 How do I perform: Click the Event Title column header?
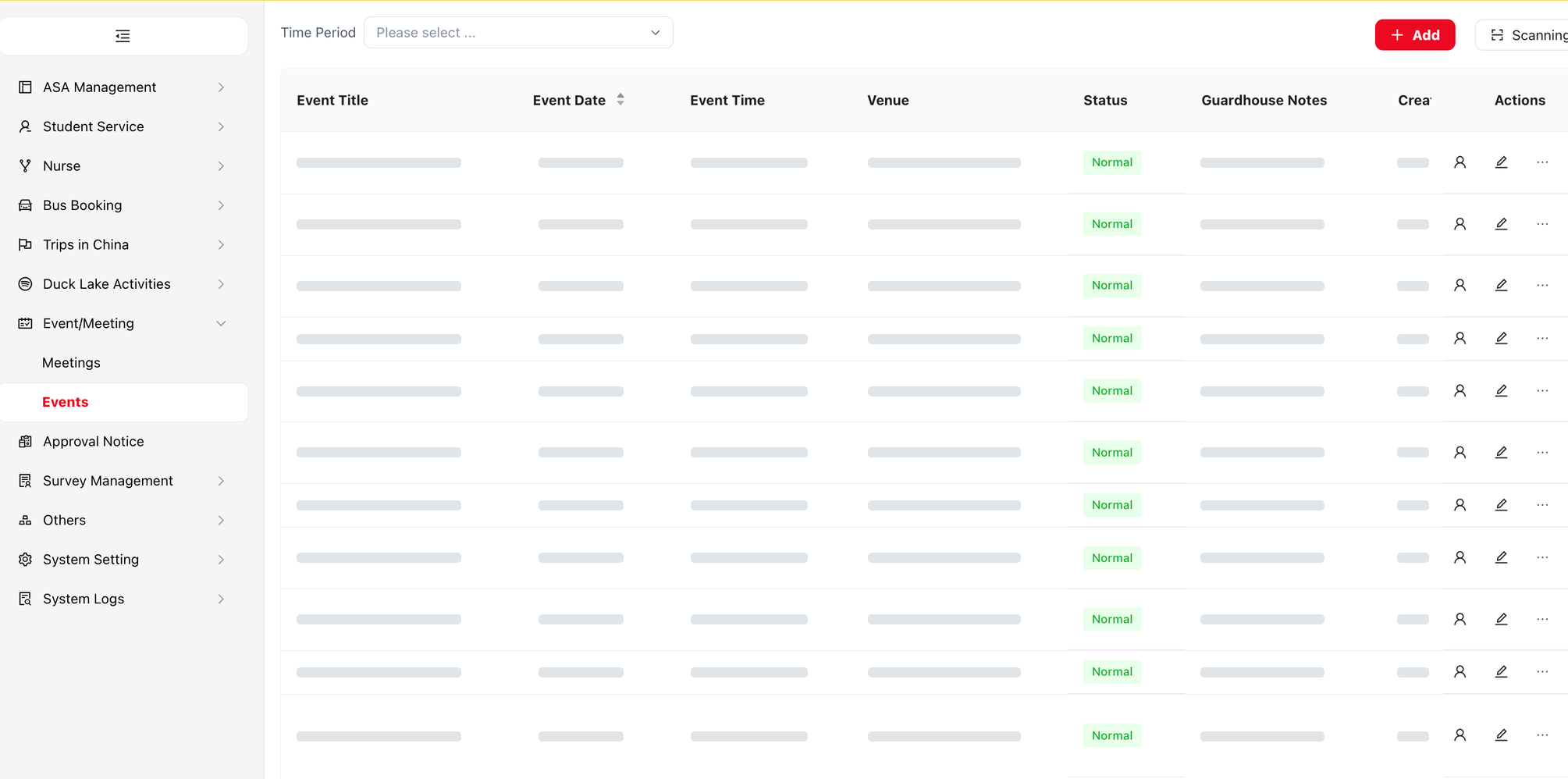pyautogui.click(x=332, y=101)
